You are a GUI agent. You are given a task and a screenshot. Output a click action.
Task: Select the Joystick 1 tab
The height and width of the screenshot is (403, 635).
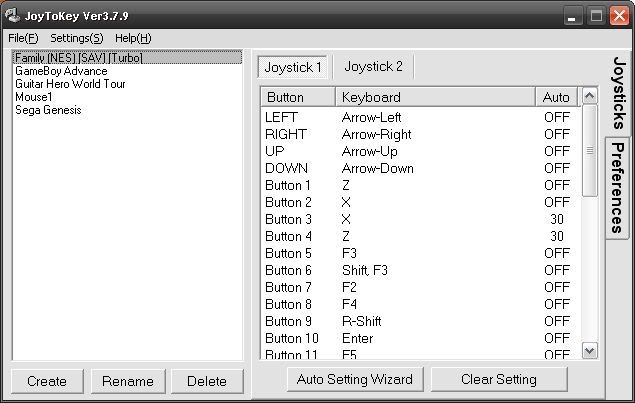(x=292, y=67)
